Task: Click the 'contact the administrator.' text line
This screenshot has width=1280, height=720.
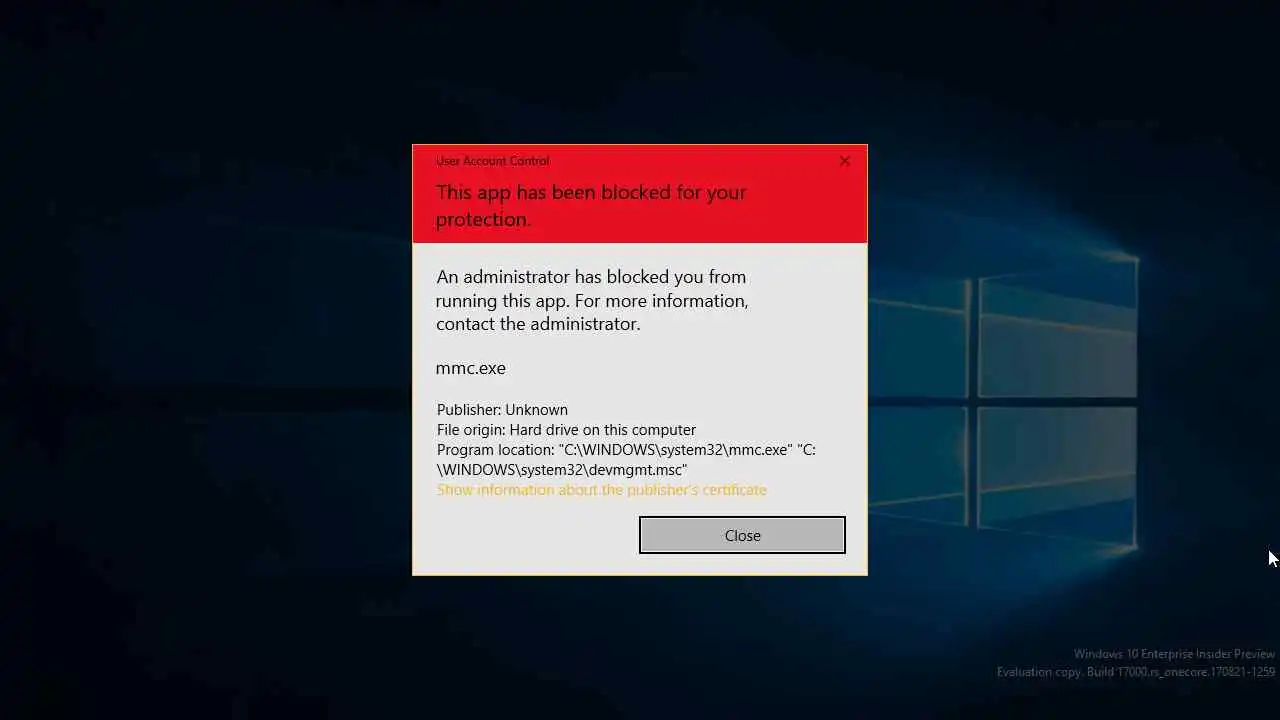Action: pyautogui.click(x=538, y=324)
